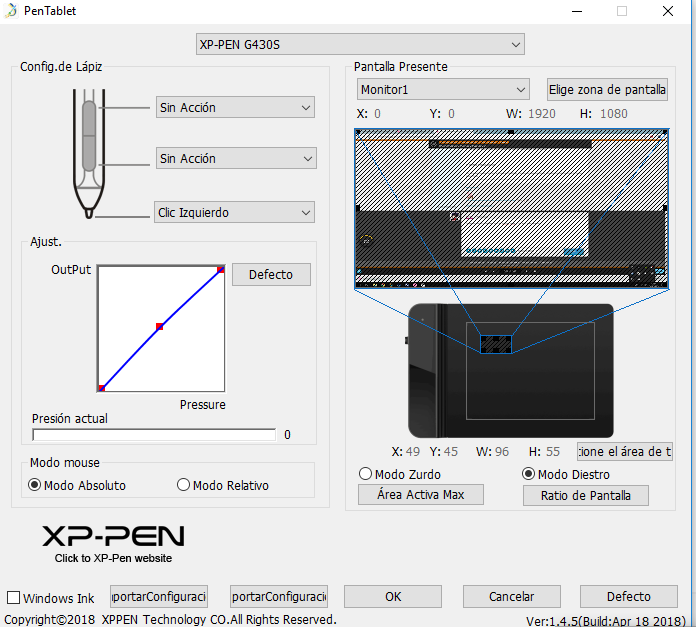This screenshot has width=696, height=627.
Task: Reset pressure curve with the Ajust. Defecto button
Action: tap(271, 274)
